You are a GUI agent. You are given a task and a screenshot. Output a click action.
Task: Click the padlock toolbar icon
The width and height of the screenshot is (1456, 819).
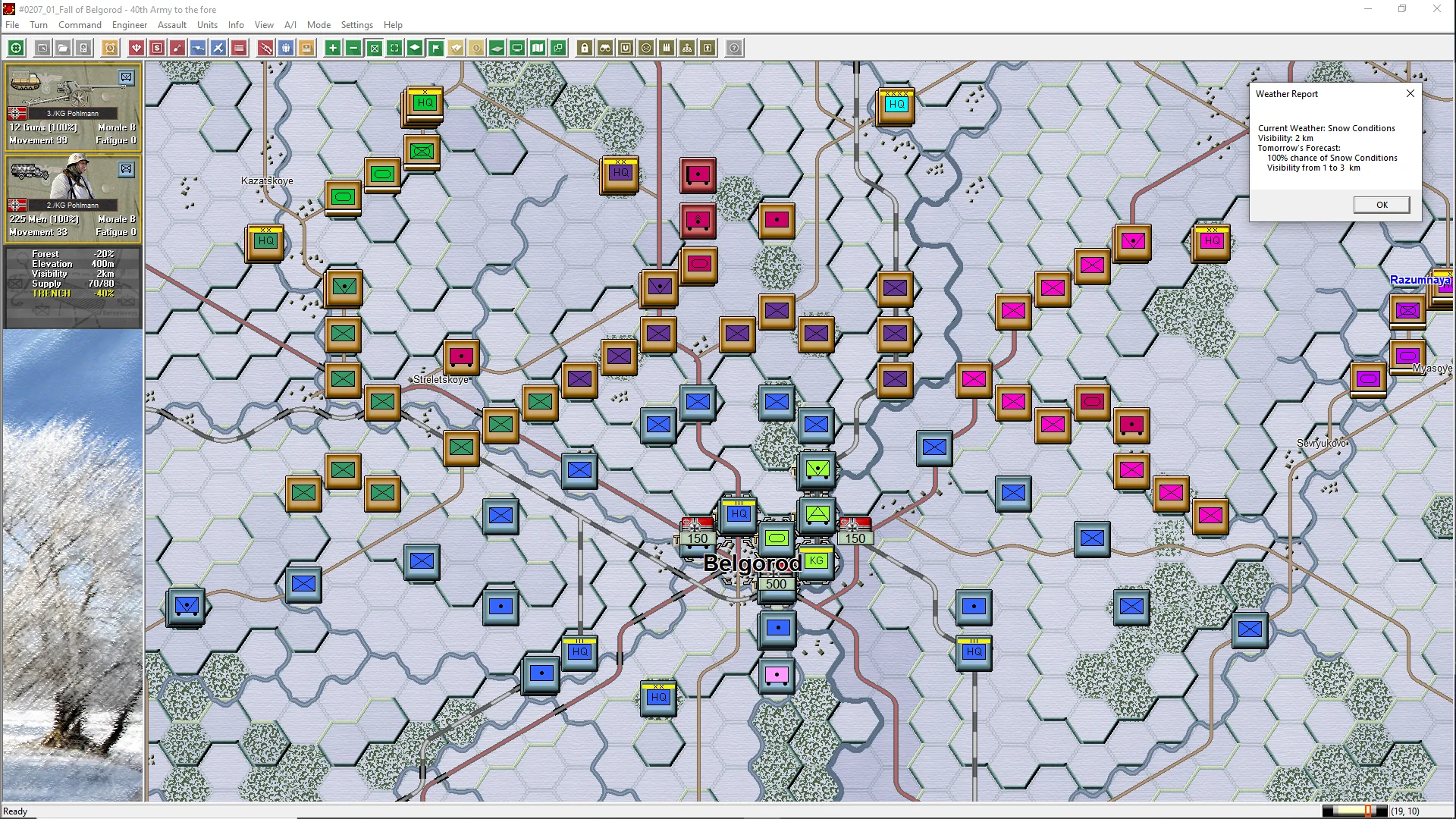[585, 49]
